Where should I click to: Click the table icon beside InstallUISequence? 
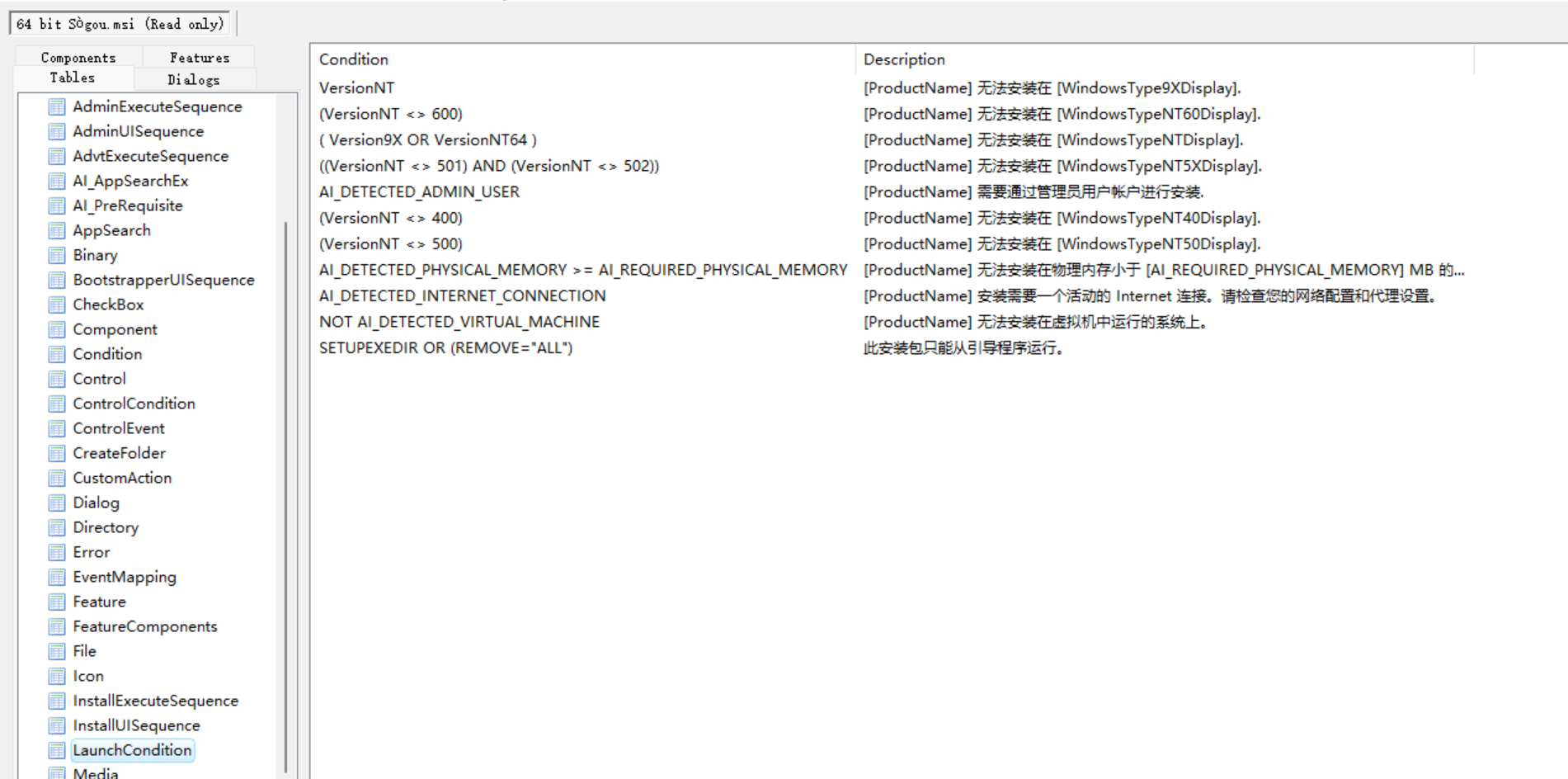(57, 726)
